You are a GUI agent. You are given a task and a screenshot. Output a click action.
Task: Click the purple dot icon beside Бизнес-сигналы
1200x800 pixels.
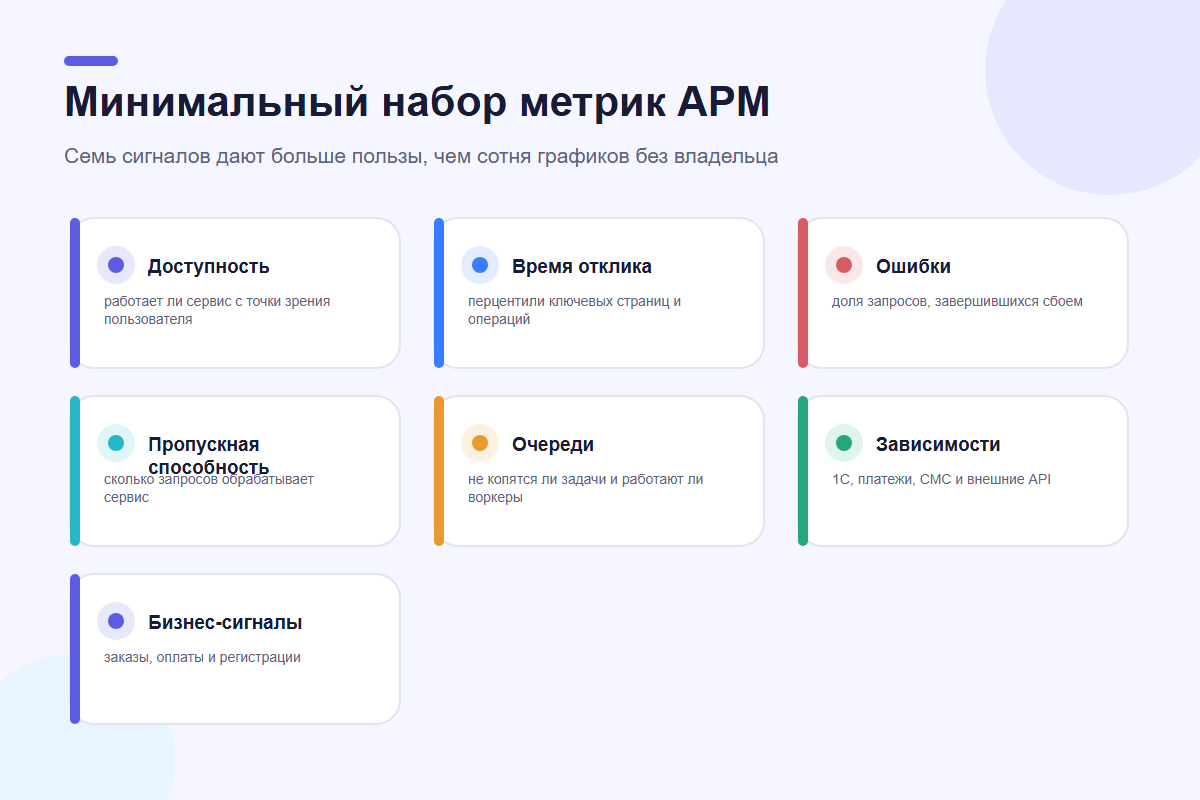[x=116, y=621]
